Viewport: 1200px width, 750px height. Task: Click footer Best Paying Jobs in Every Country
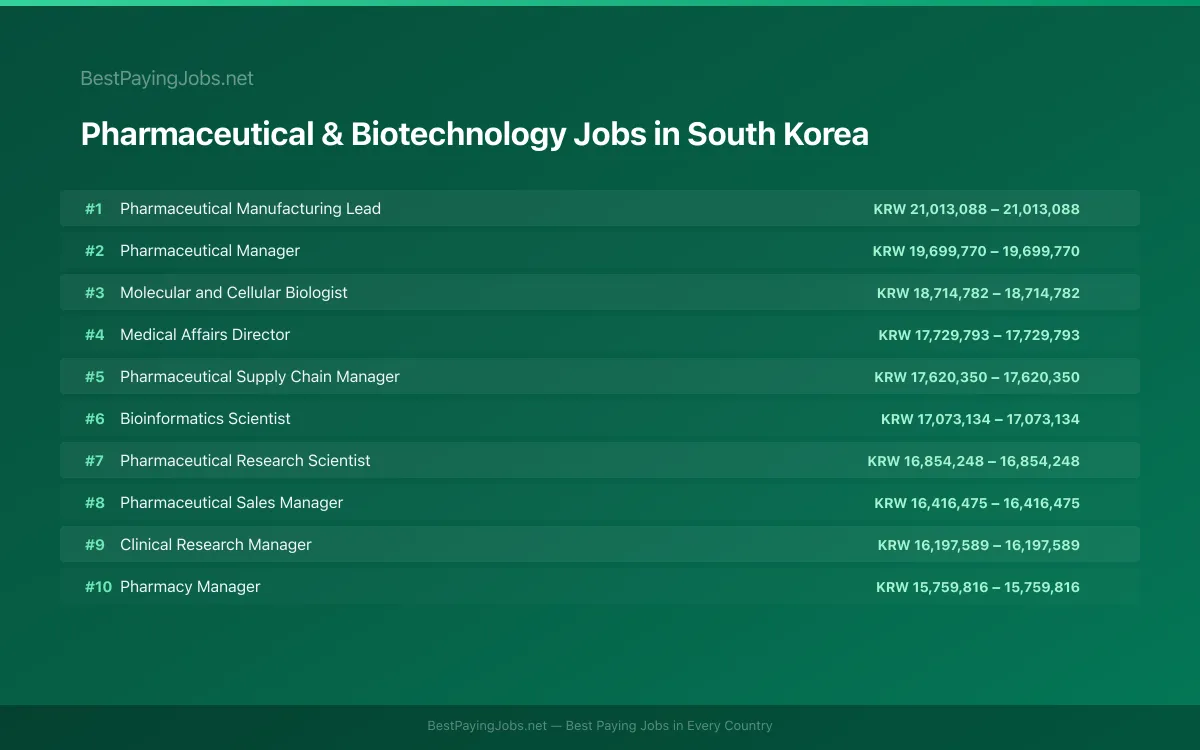click(x=669, y=726)
